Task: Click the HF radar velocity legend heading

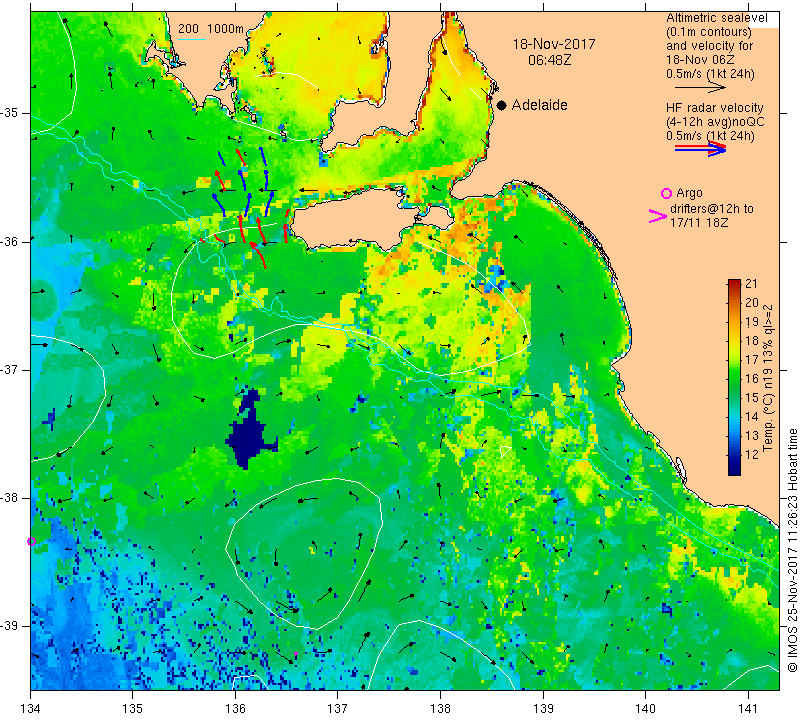Action: [x=715, y=108]
